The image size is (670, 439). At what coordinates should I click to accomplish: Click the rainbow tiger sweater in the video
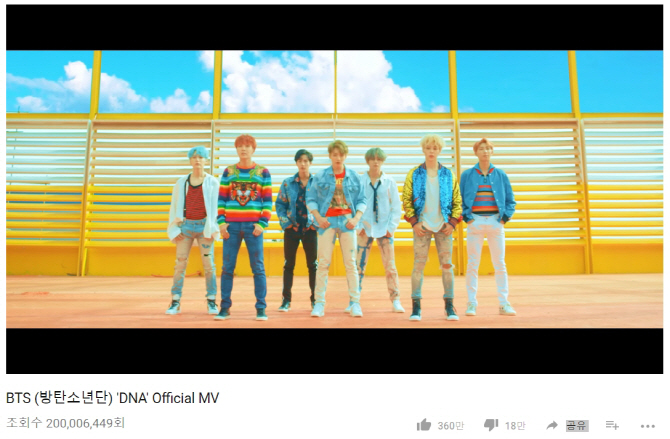click(244, 194)
